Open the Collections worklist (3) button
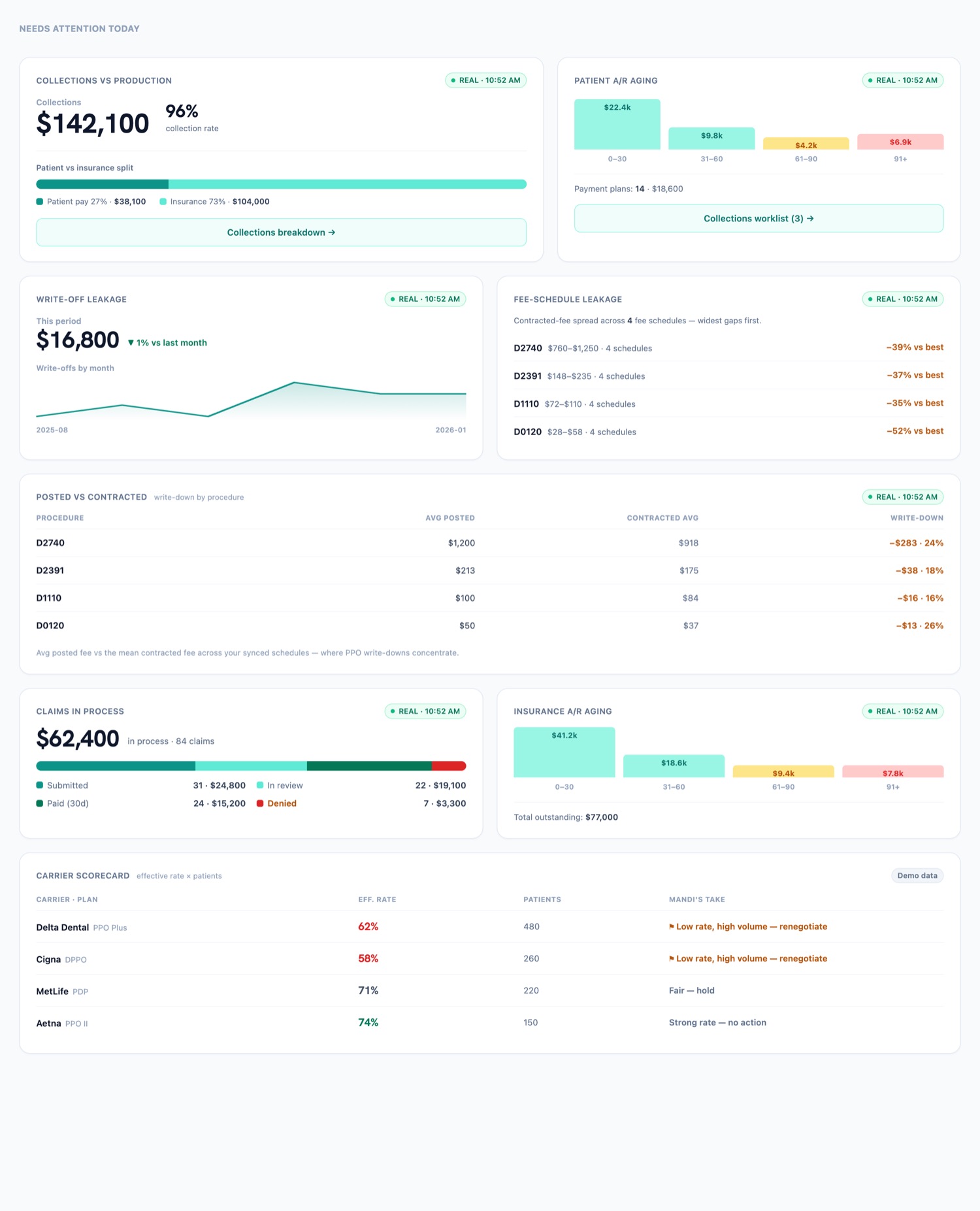The height and width of the screenshot is (1211, 980). point(759,218)
